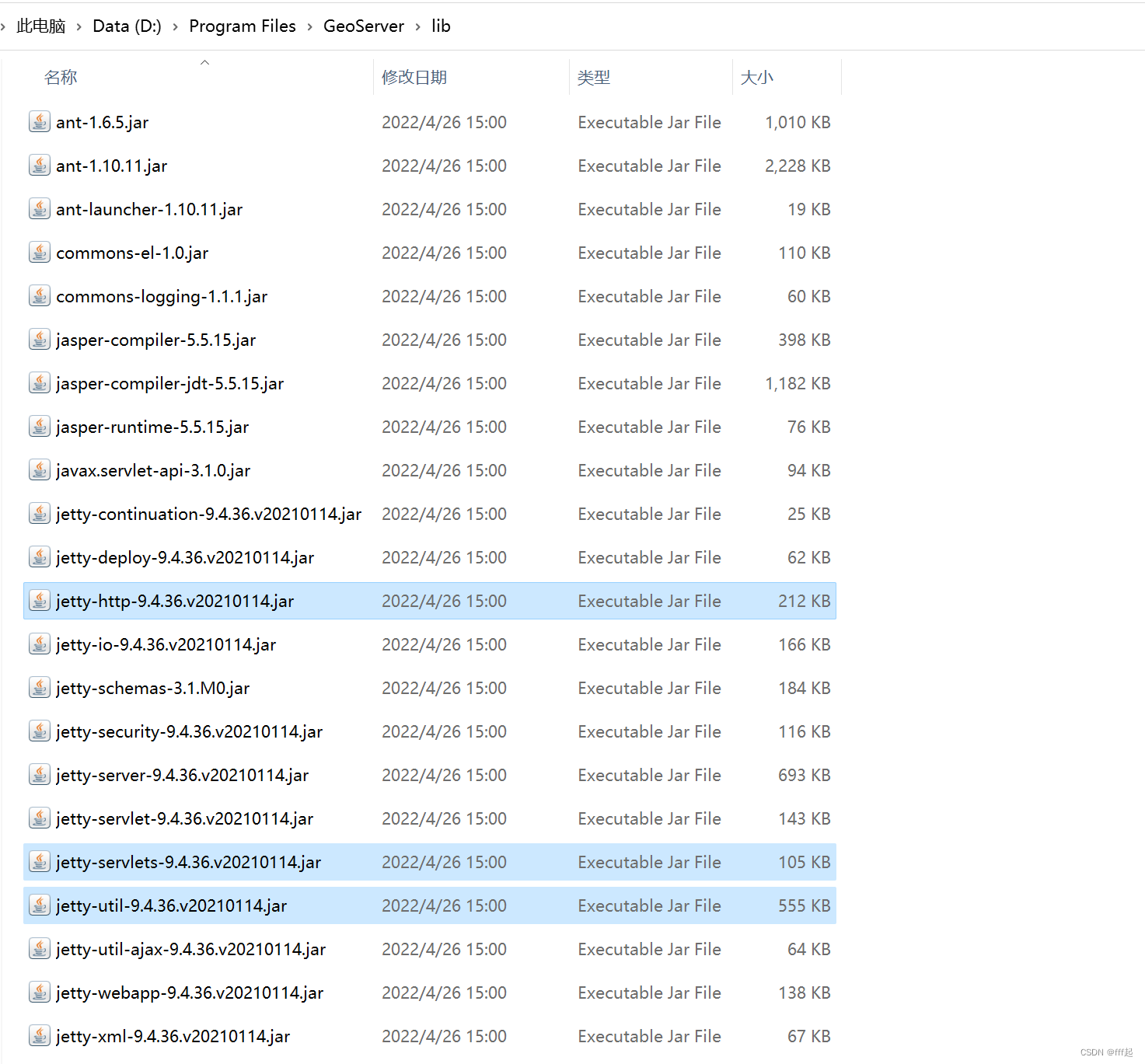Click the jar icon beside jetty-util jar file
Image resolution: width=1145 pixels, height=1064 pixels.
[39, 905]
